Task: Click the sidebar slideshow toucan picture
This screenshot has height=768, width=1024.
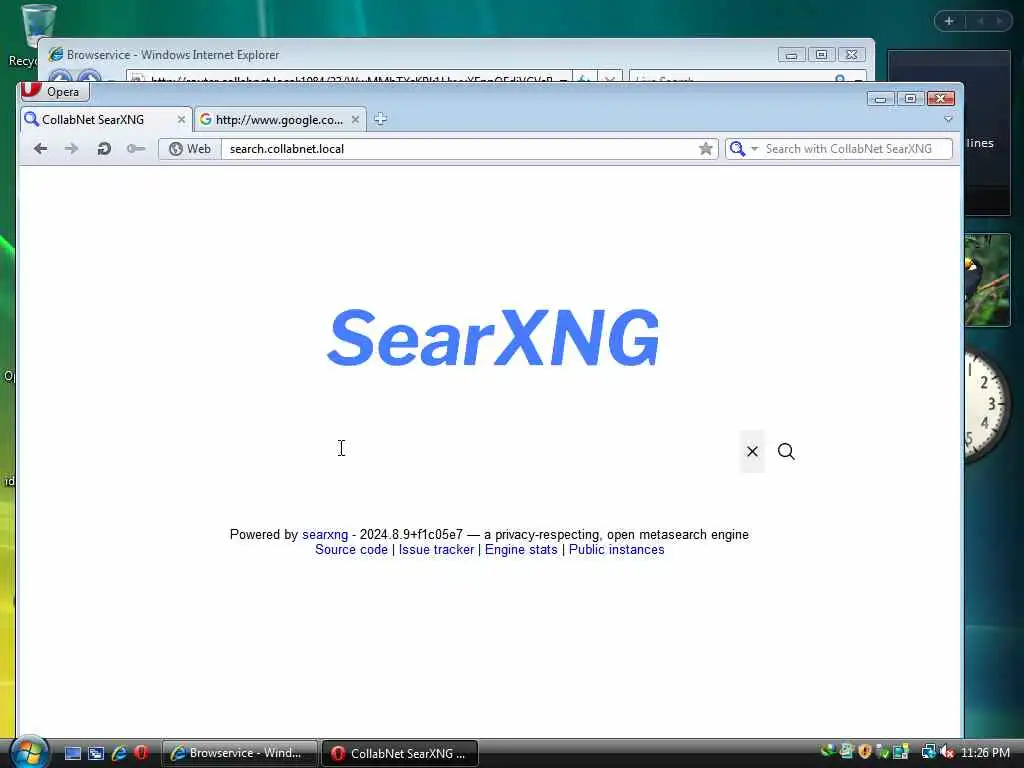Action: [x=987, y=280]
